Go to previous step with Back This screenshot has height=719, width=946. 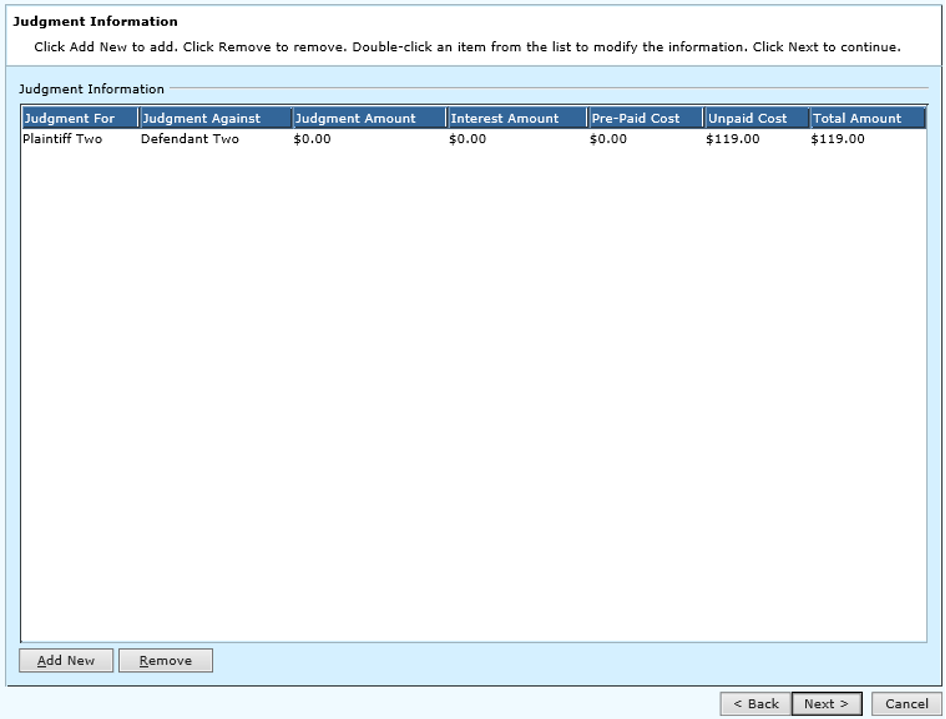click(755, 704)
